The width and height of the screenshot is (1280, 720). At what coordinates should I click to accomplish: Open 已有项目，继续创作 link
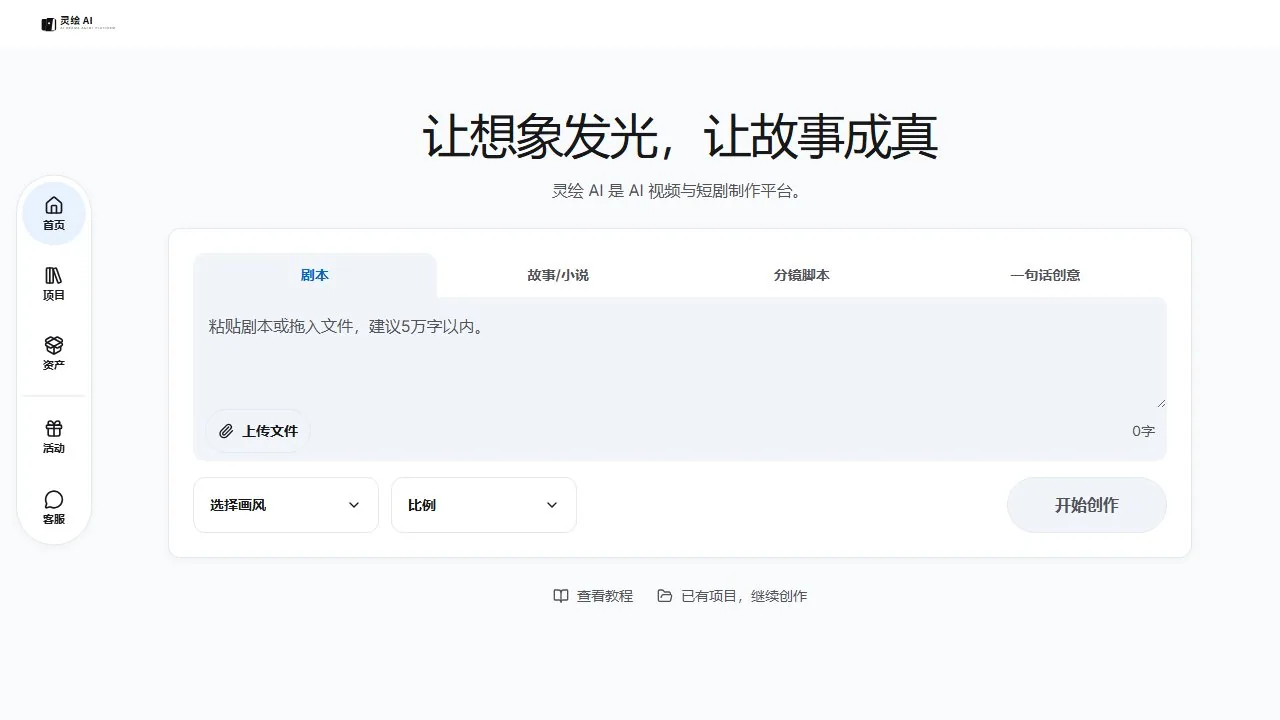[732, 596]
